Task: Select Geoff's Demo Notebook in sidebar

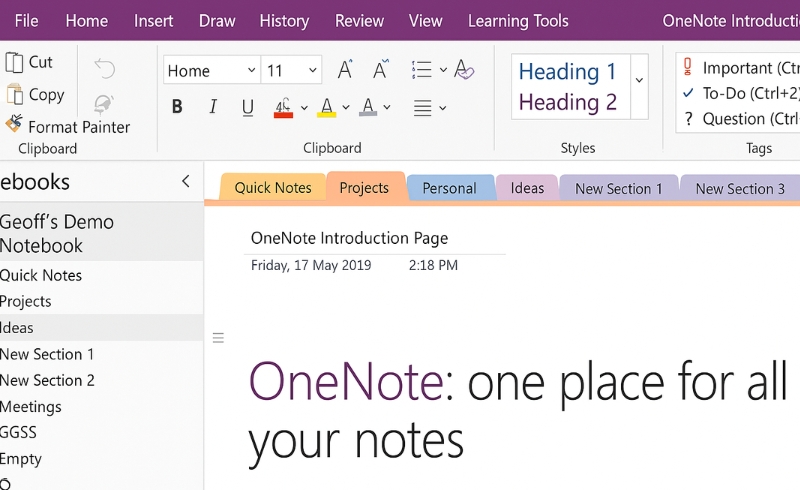Action: [x=102, y=234]
